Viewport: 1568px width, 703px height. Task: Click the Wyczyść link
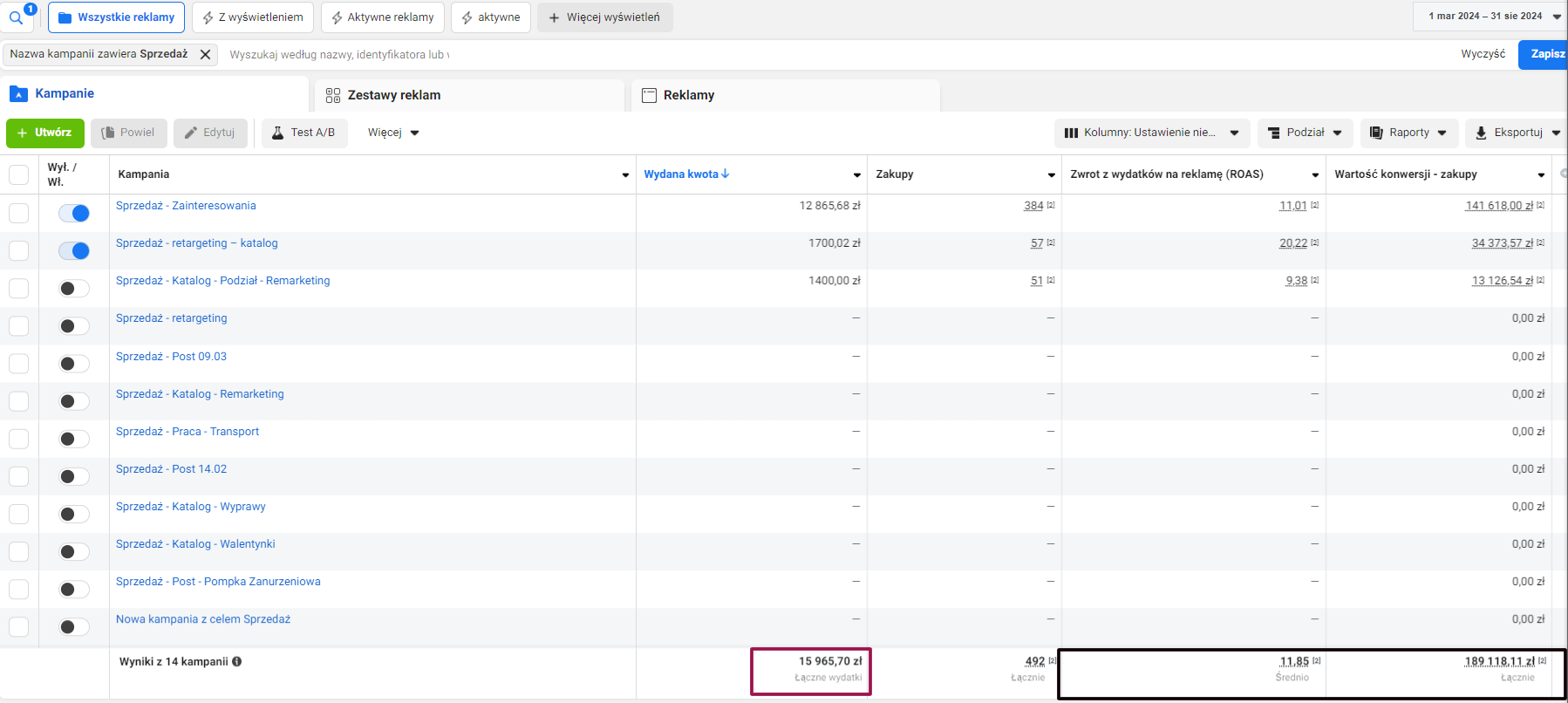click(x=1483, y=54)
